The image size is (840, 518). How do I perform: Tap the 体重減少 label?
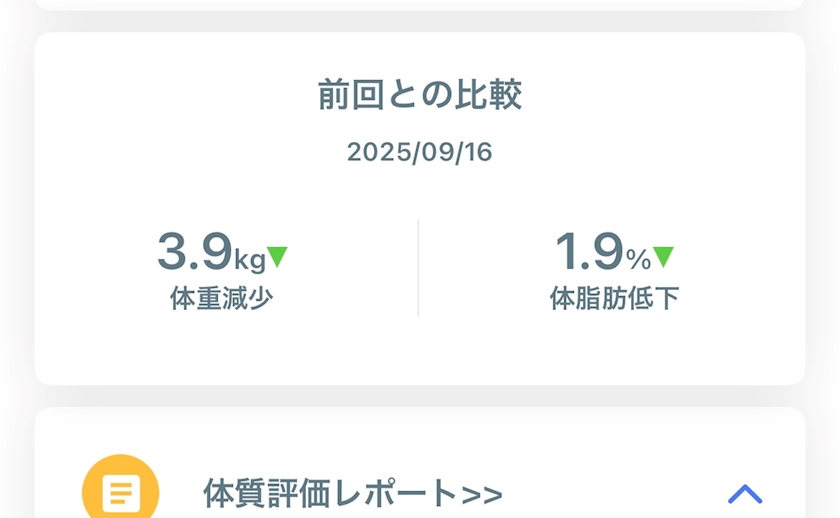point(221,298)
